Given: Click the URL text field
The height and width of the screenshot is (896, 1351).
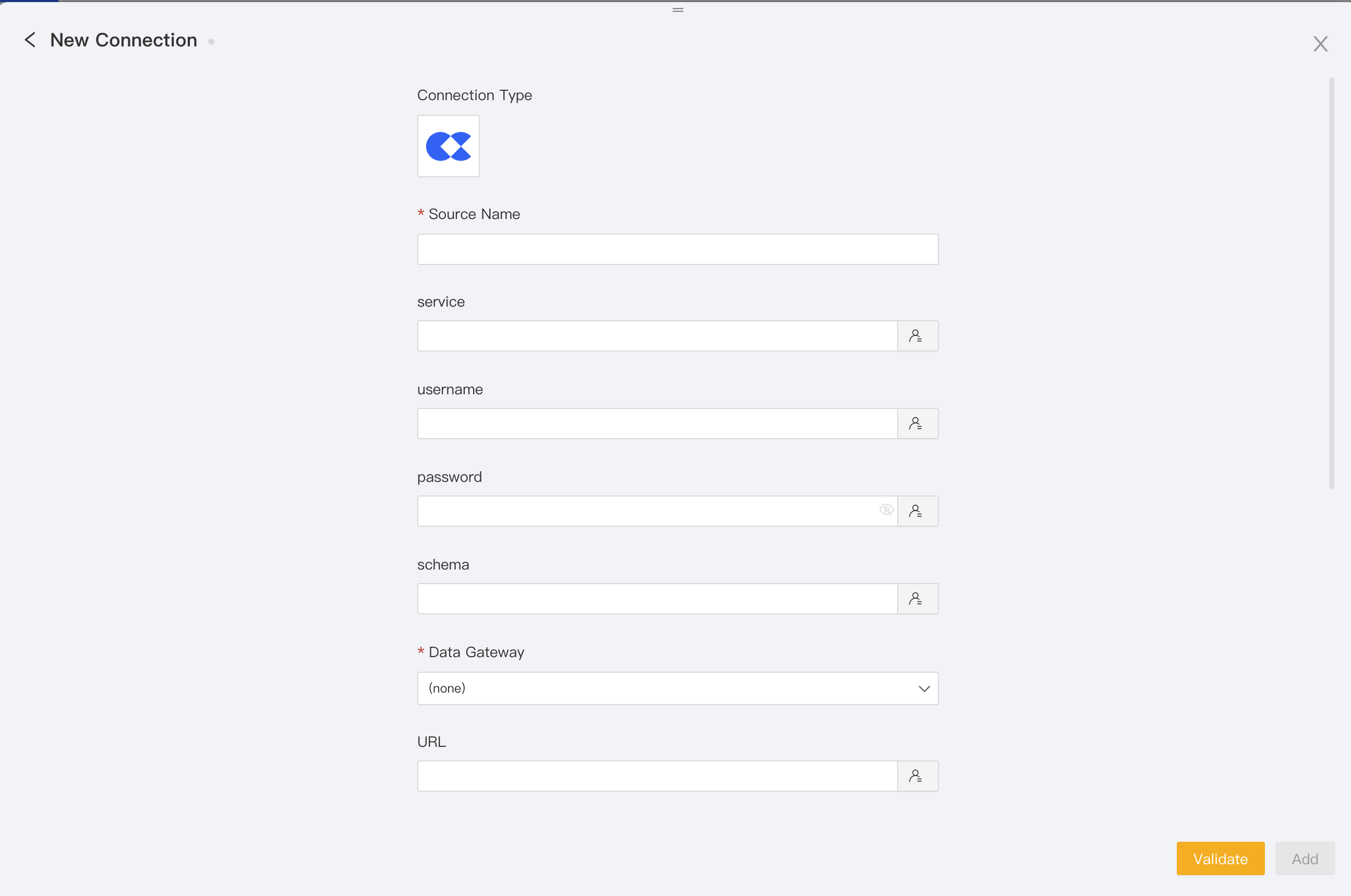Looking at the screenshot, I should pyautogui.click(x=657, y=776).
